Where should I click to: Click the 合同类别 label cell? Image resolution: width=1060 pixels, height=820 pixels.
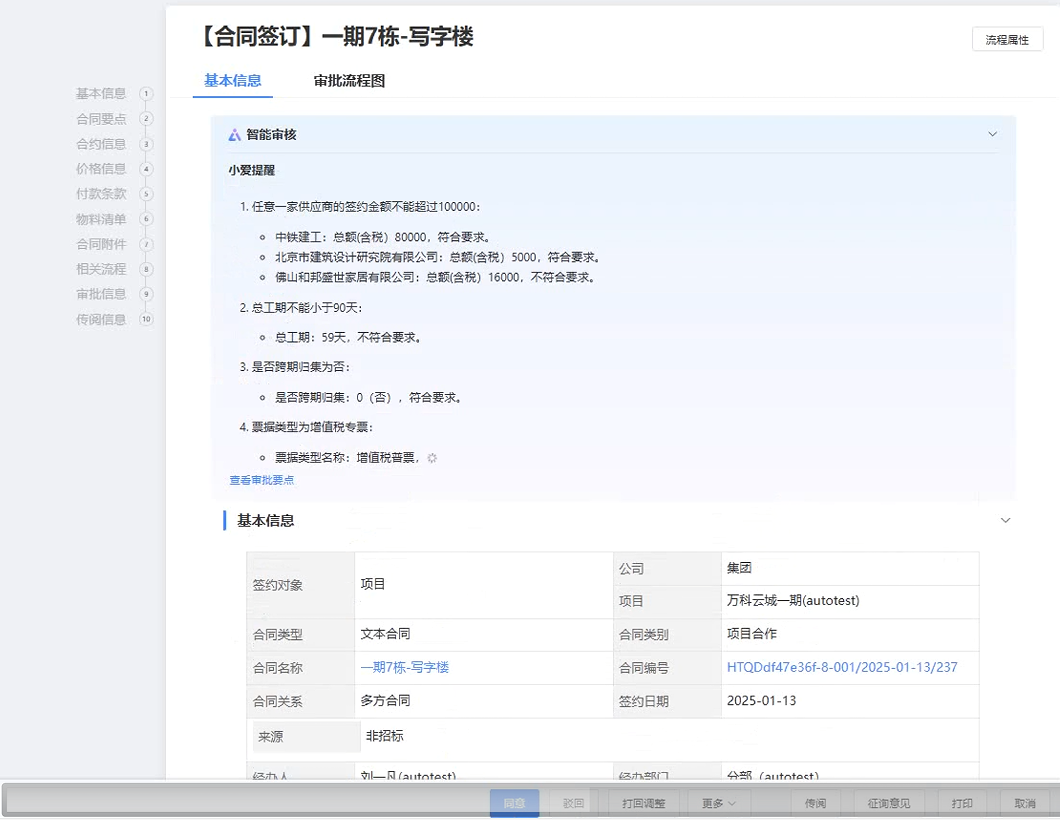pyautogui.click(x=667, y=635)
